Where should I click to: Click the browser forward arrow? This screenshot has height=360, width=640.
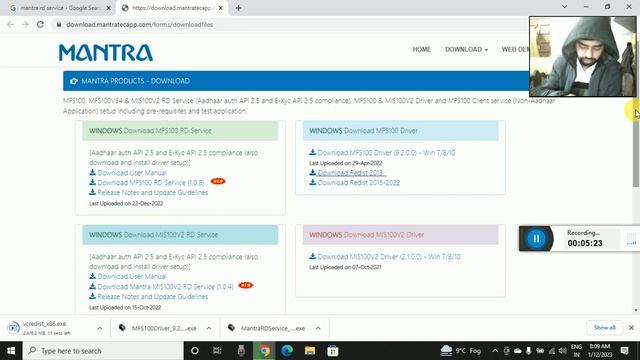[25, 24]
